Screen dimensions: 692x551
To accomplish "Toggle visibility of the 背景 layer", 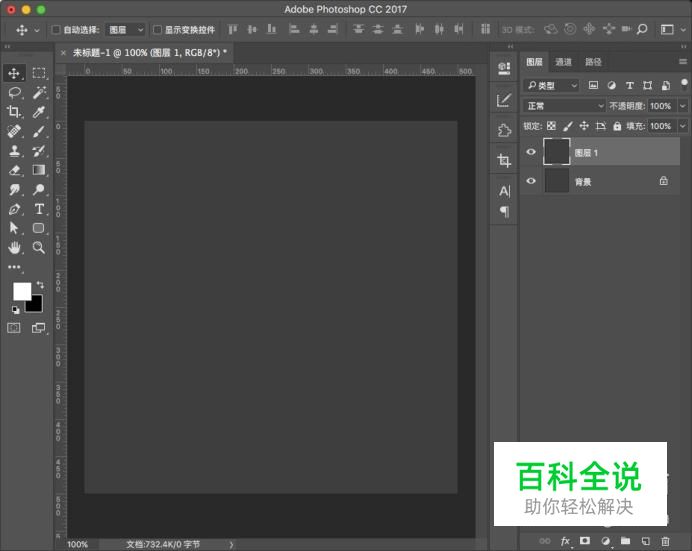I will pyautogui.click(x=531, y=181).
